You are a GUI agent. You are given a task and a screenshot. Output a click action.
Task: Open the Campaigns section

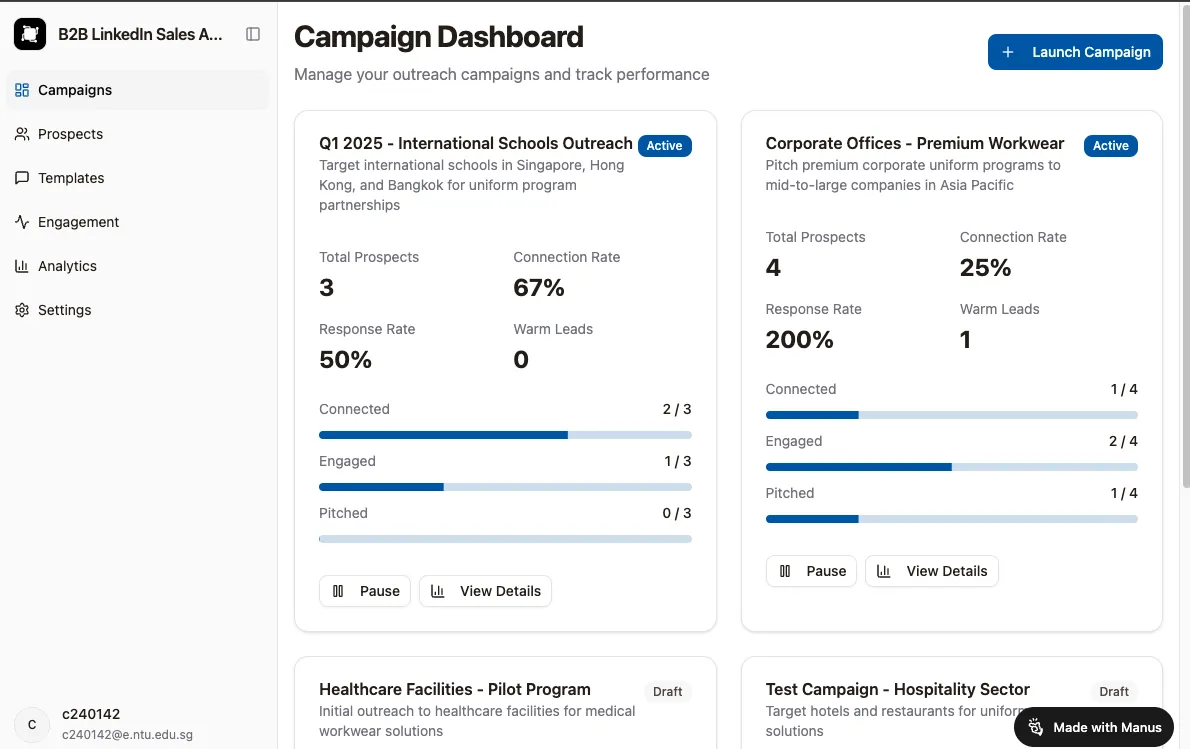click(137, 90)
